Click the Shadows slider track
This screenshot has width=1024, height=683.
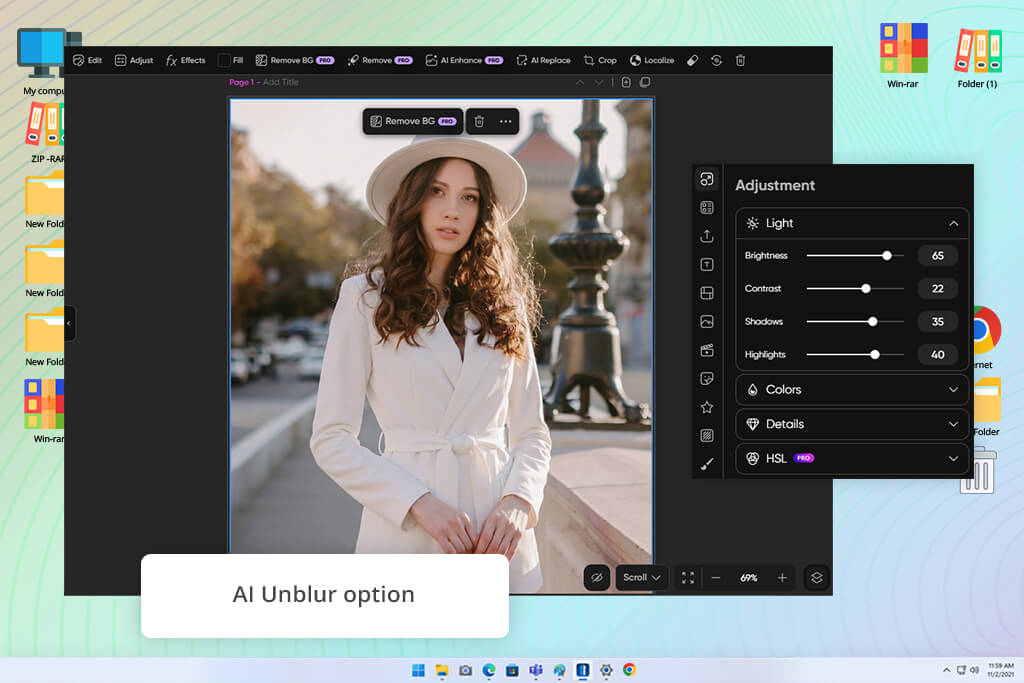[x=855, y=322]
